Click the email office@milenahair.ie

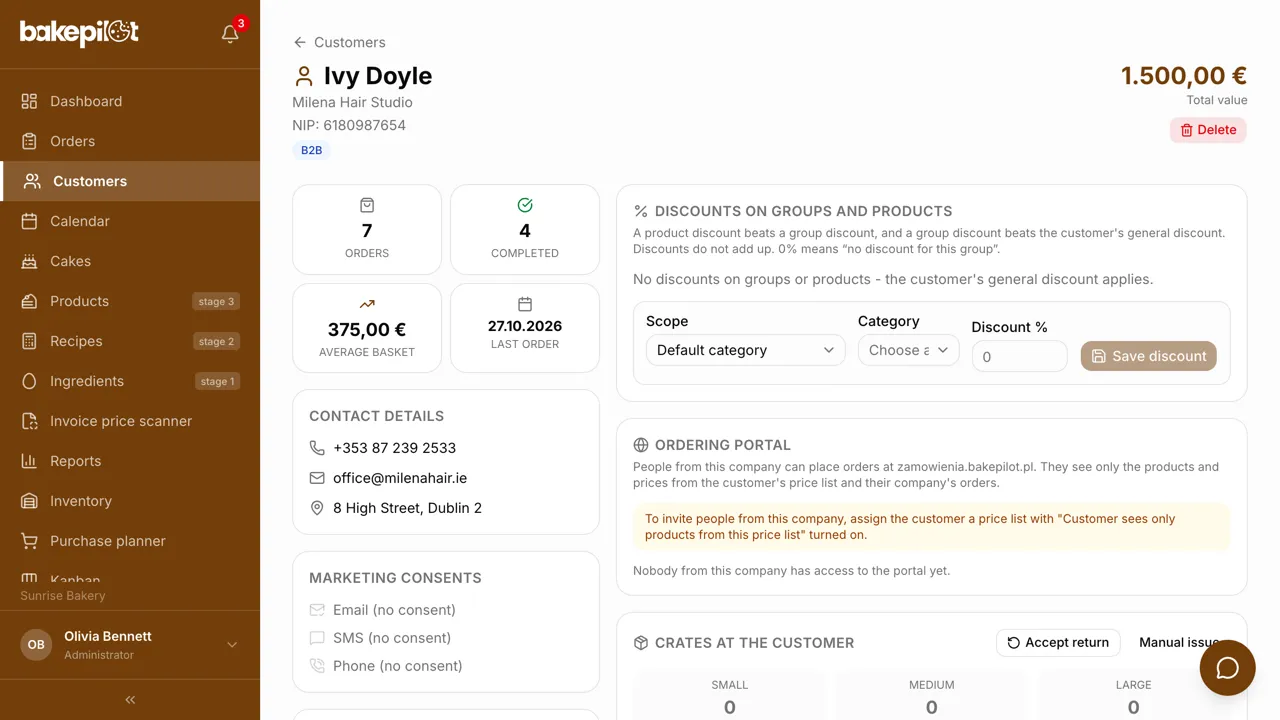pyautogui.click(x=400, y=478)
